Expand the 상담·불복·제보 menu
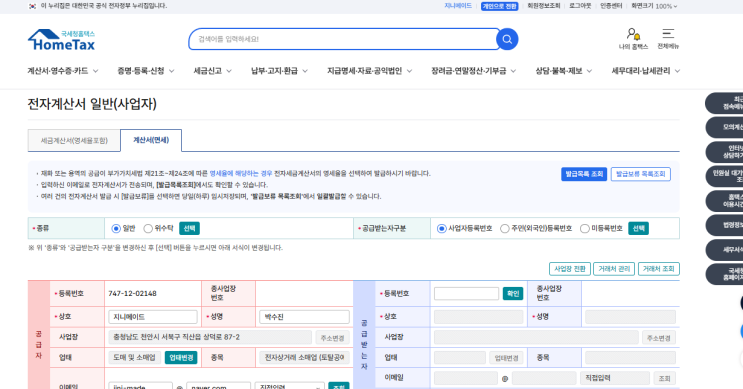The height and width of the screenshot is (389, 743). coord(563,71)
